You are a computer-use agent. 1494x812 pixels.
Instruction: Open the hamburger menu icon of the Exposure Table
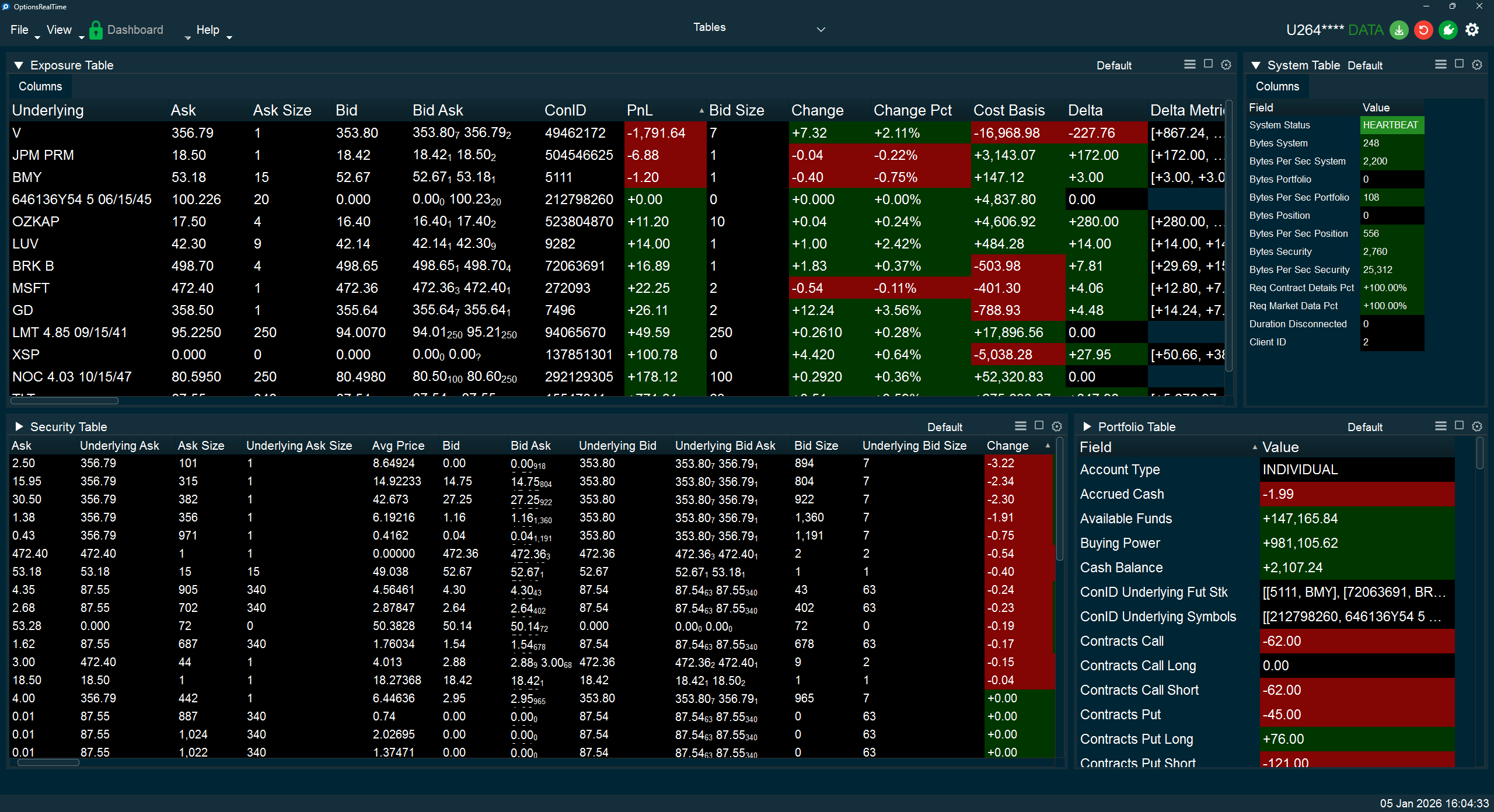(x=1190, y=64)
